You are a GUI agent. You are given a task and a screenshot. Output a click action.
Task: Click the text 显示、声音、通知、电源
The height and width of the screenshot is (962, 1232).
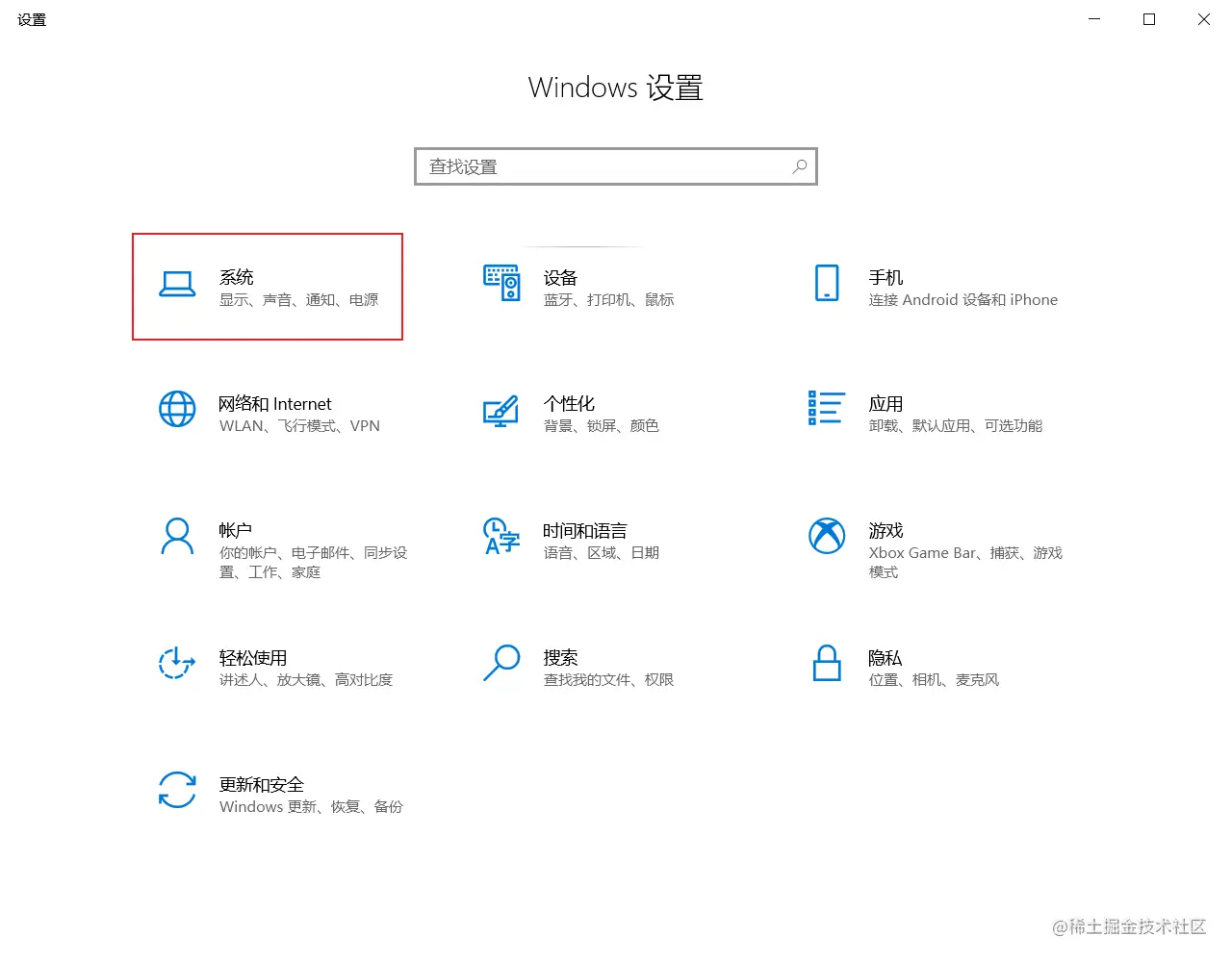pyautogui.click(x=299, y=300)
